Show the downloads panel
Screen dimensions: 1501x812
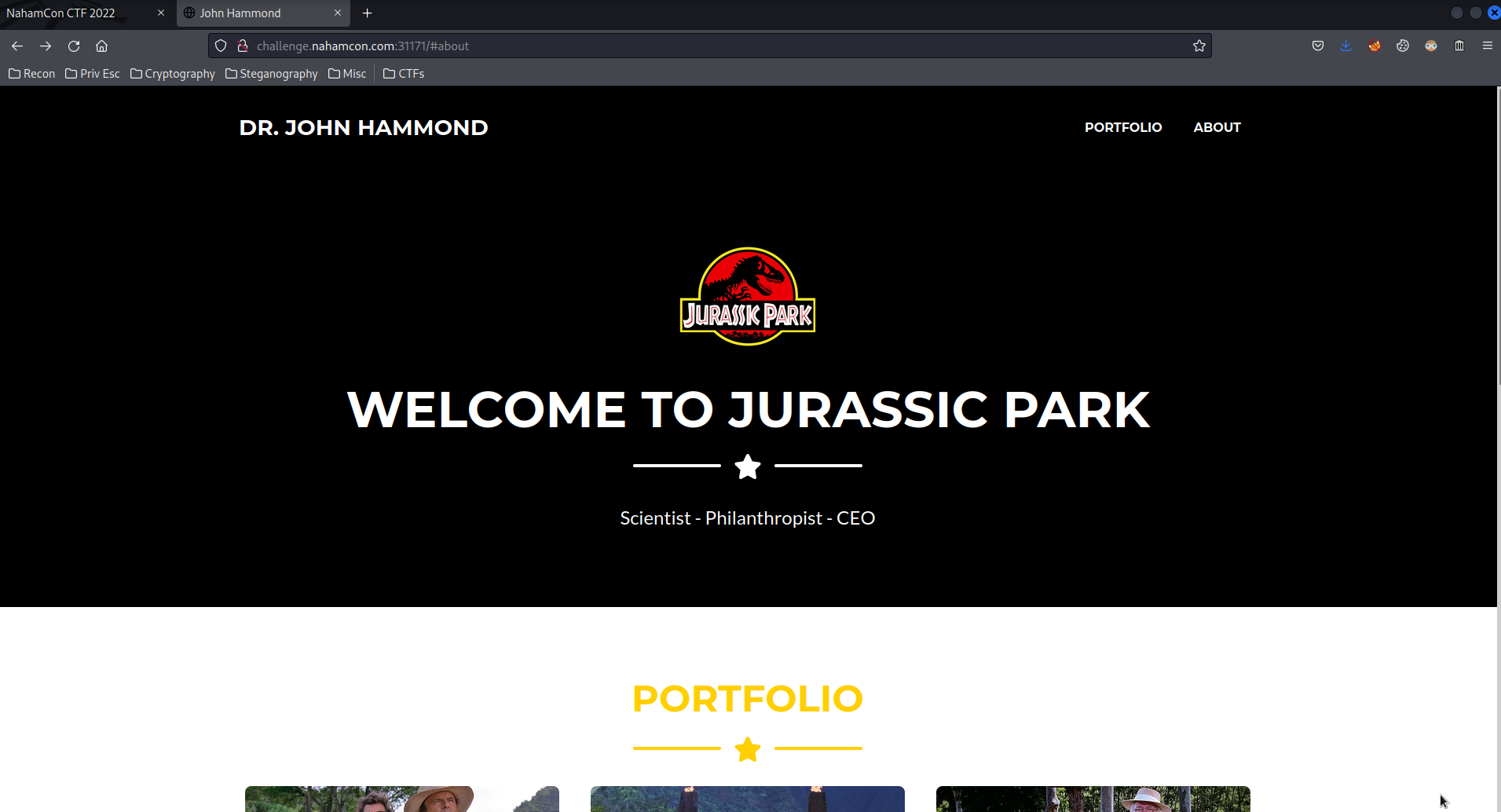click(1346, 46)
